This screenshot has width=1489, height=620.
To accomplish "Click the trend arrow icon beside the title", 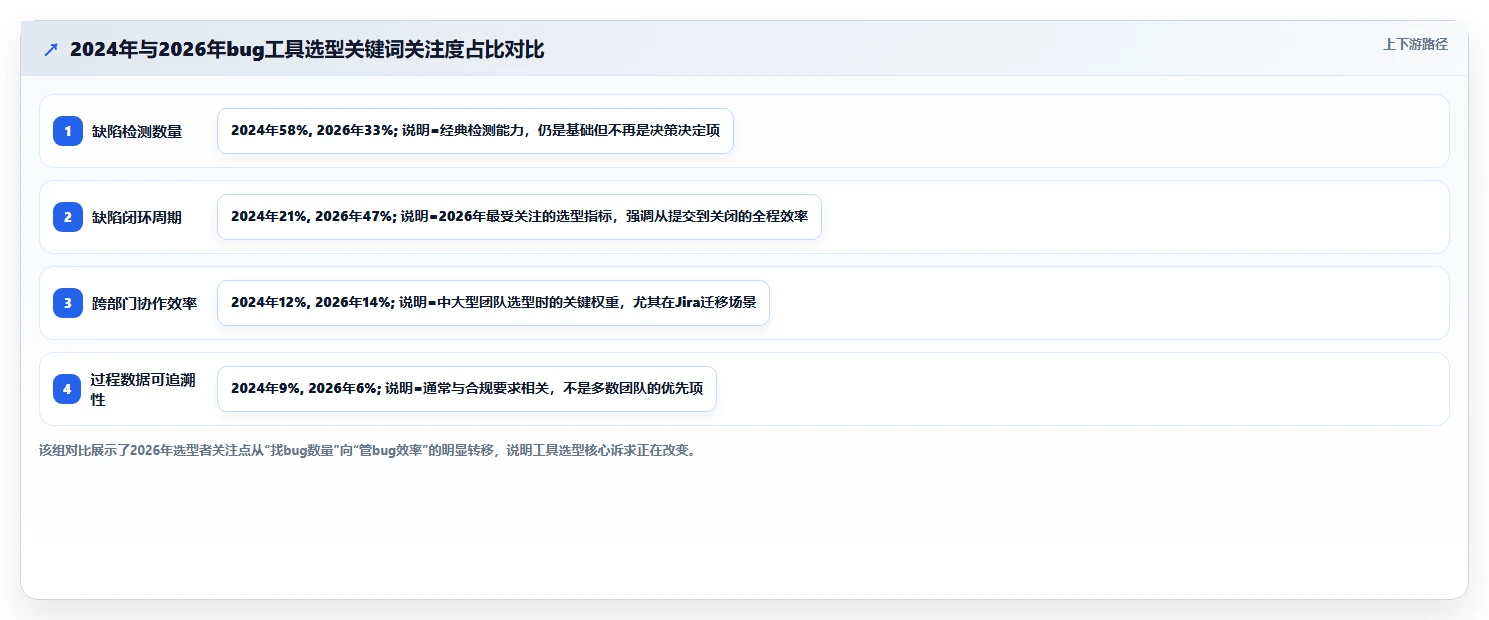I will (x=51, y=49).
